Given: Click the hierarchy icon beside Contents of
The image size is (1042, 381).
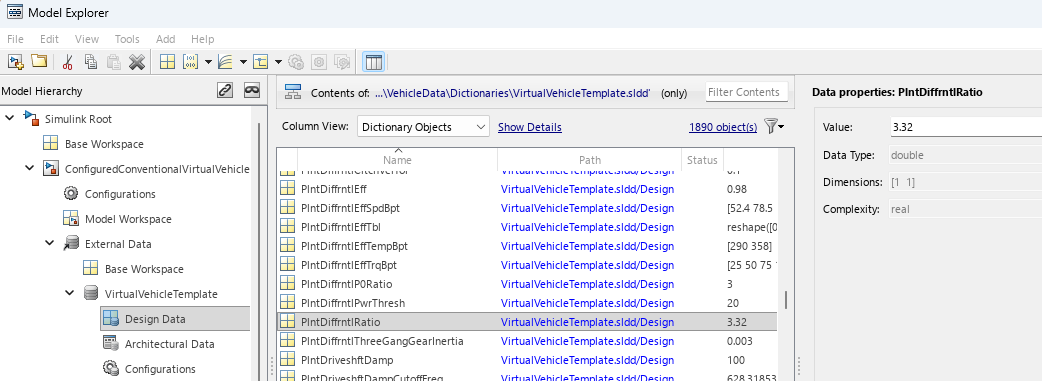Looking at the screenshot, I should (293, 92).
